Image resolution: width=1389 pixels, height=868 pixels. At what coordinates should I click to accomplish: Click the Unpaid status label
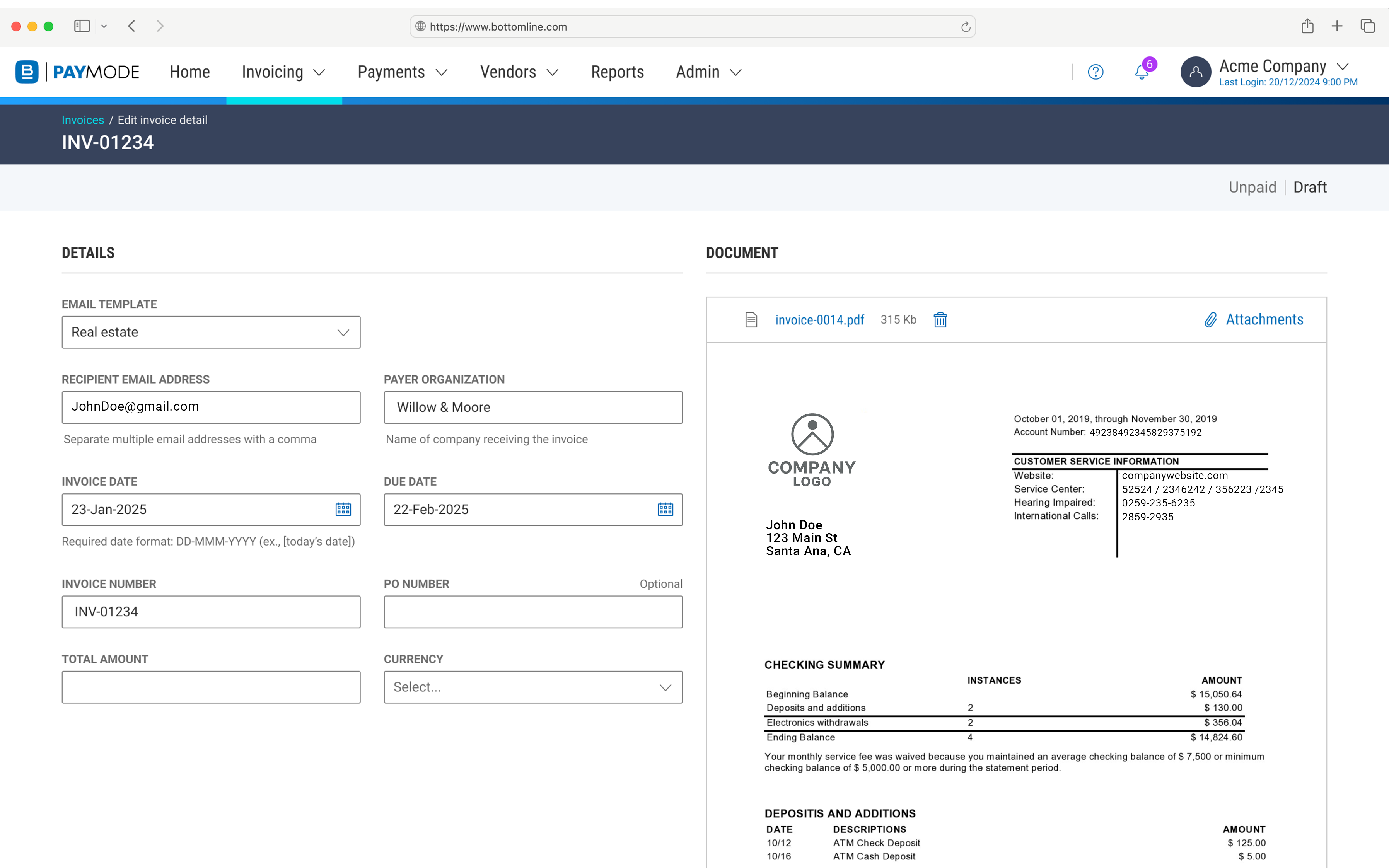coord(1252,187)
